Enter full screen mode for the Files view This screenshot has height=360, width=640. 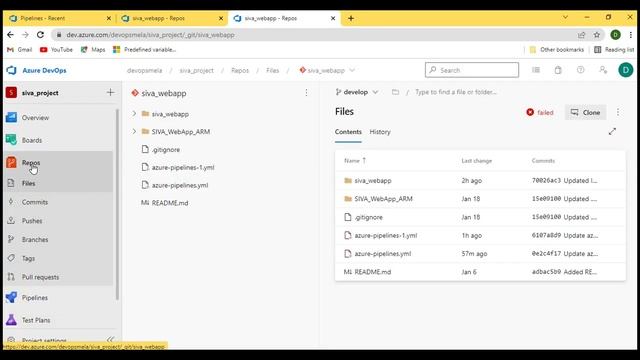(612, 131)
